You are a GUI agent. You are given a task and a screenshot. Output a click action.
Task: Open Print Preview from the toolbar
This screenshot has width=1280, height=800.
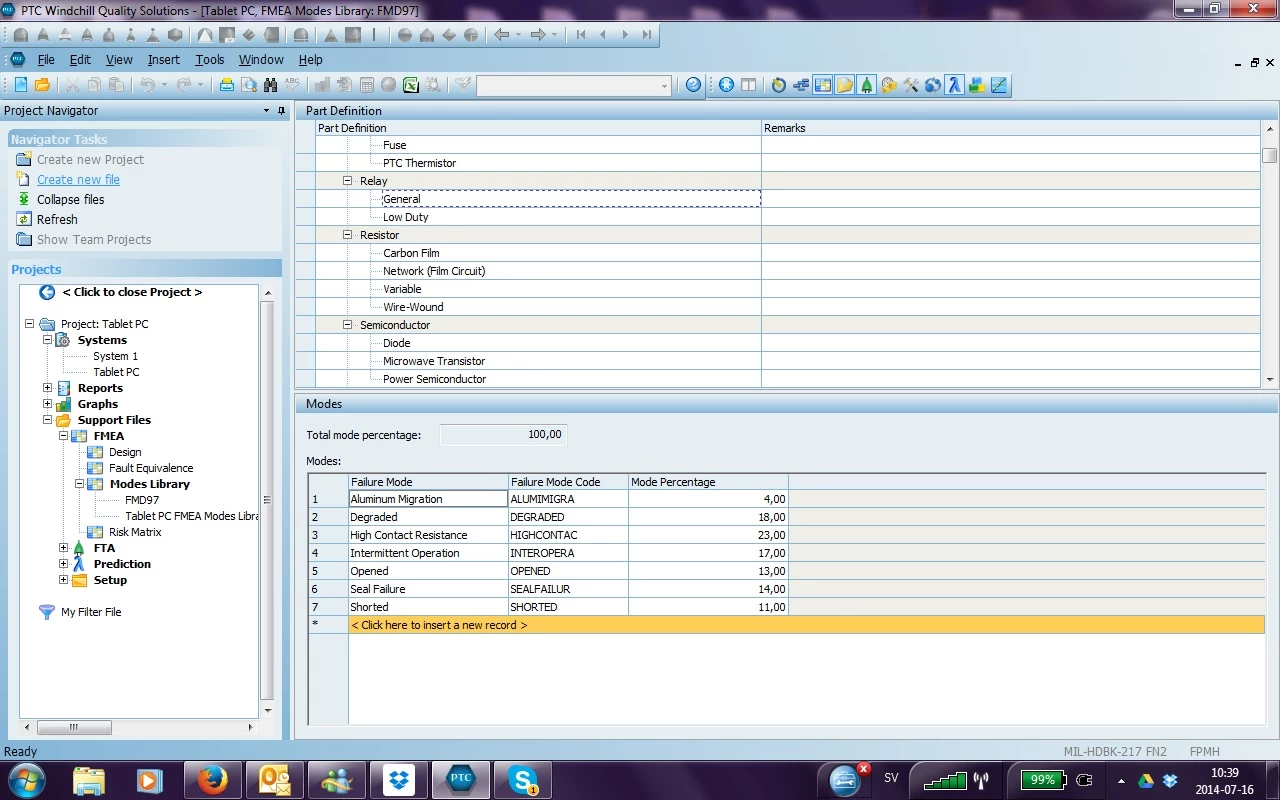pyautogui.click(x=248, y=85)
